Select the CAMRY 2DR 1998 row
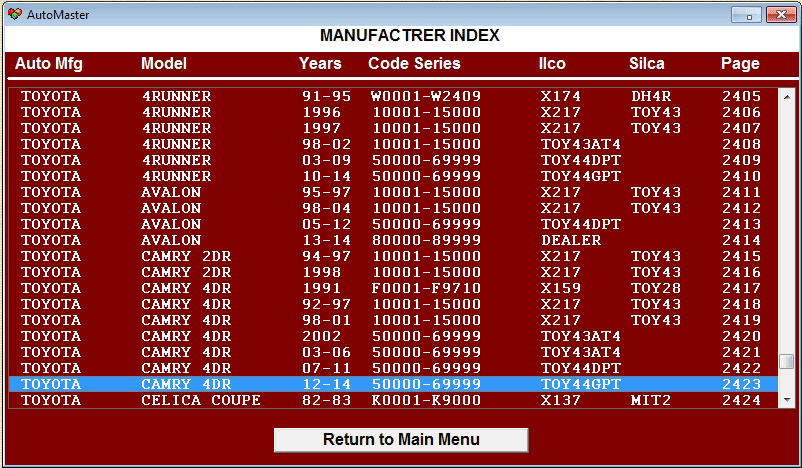The width and height of the screenshot is (802, 468). [x=393, y=272]
